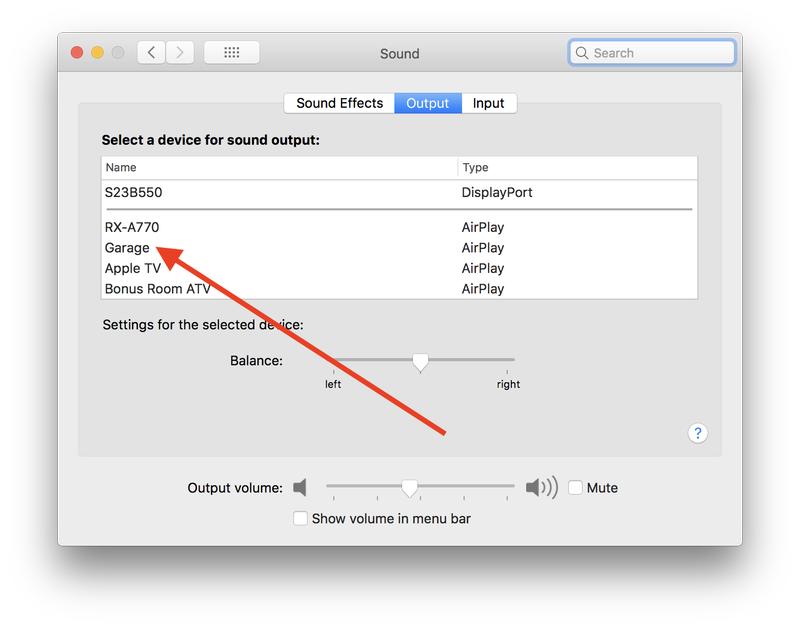Click AirPlay type in Bonus Room ATV row
Viewport: 800px width, 628px height.
pyautogui.click(x=483, y=289)
